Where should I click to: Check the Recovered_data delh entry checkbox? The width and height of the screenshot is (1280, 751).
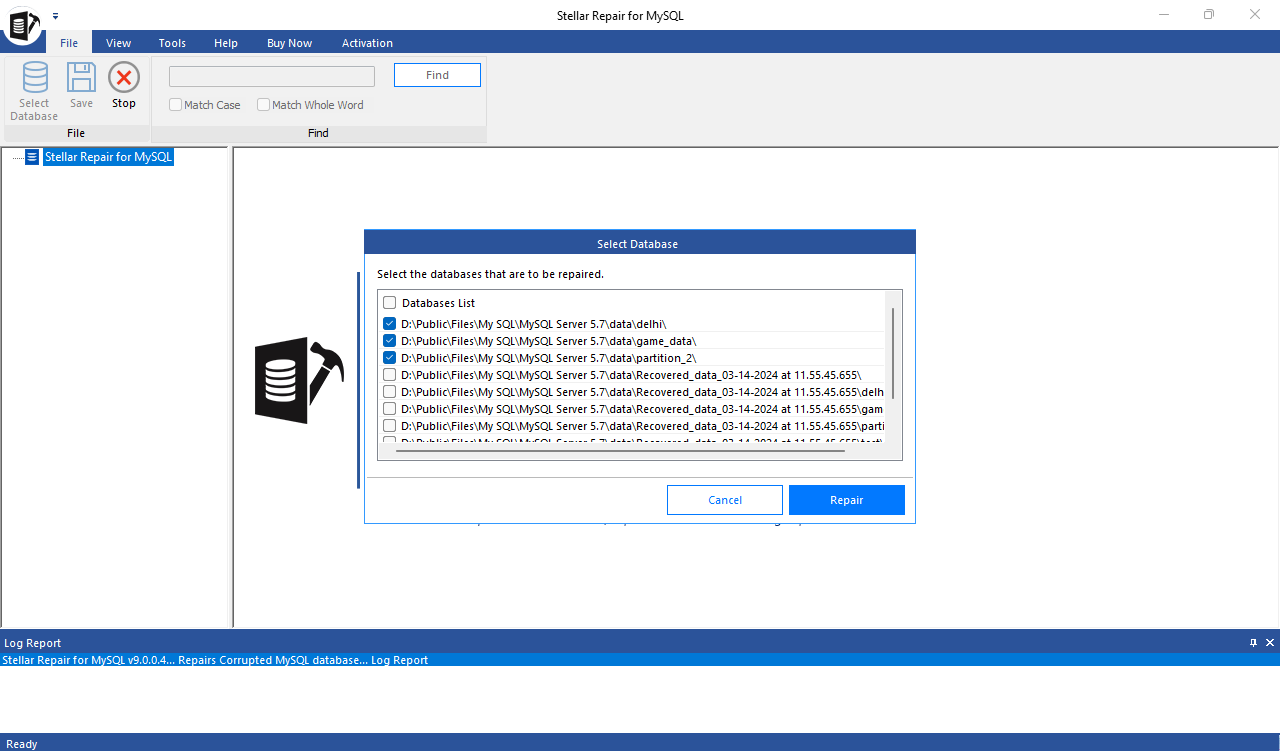(390, 392)
